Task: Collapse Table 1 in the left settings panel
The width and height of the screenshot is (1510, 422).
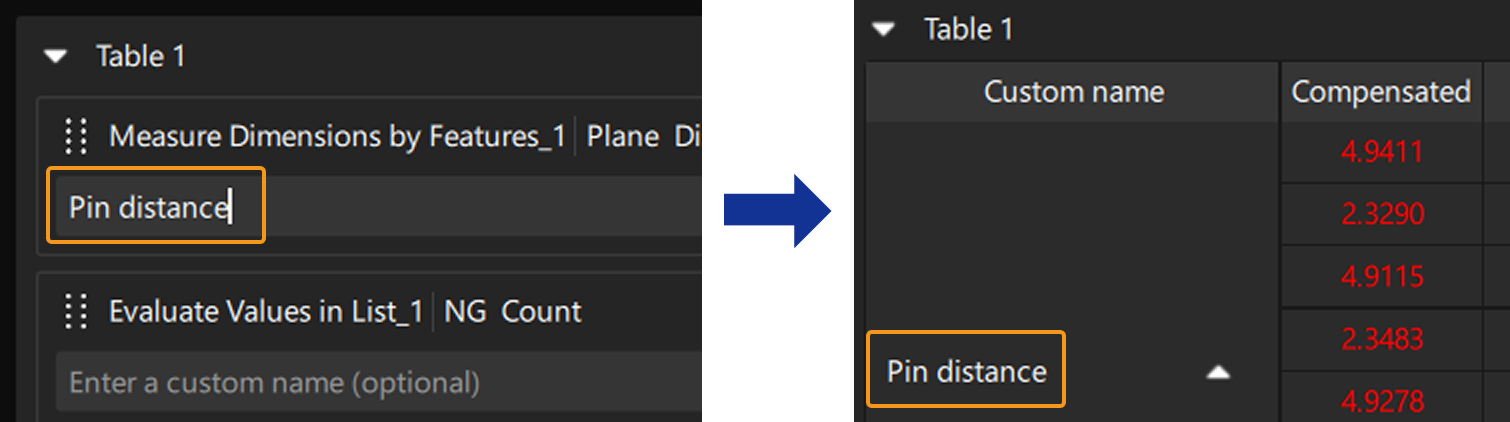Action: (x=56, y=57)
